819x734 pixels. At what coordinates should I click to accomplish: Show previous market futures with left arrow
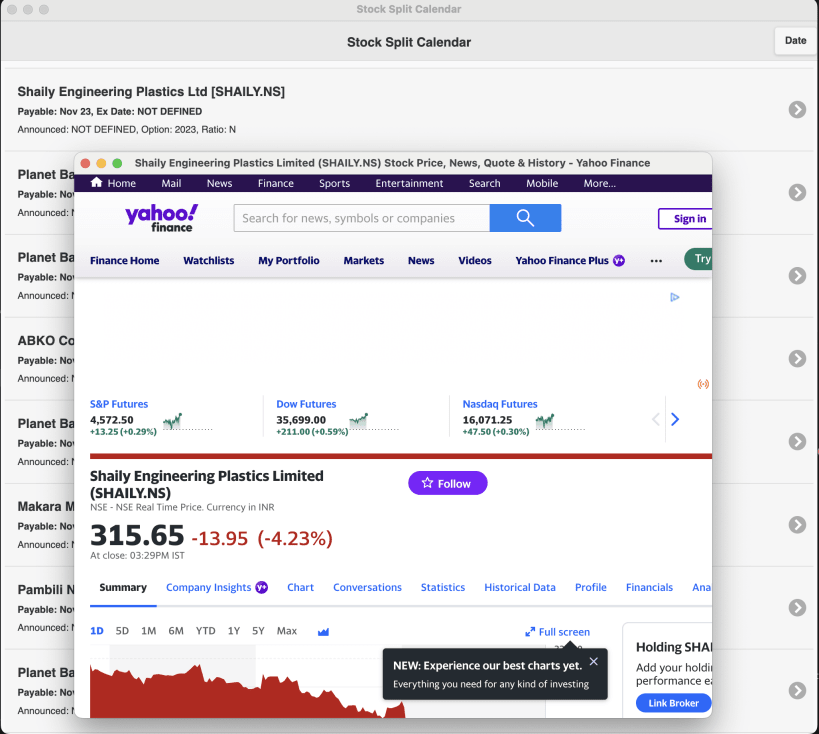point(656,419)
